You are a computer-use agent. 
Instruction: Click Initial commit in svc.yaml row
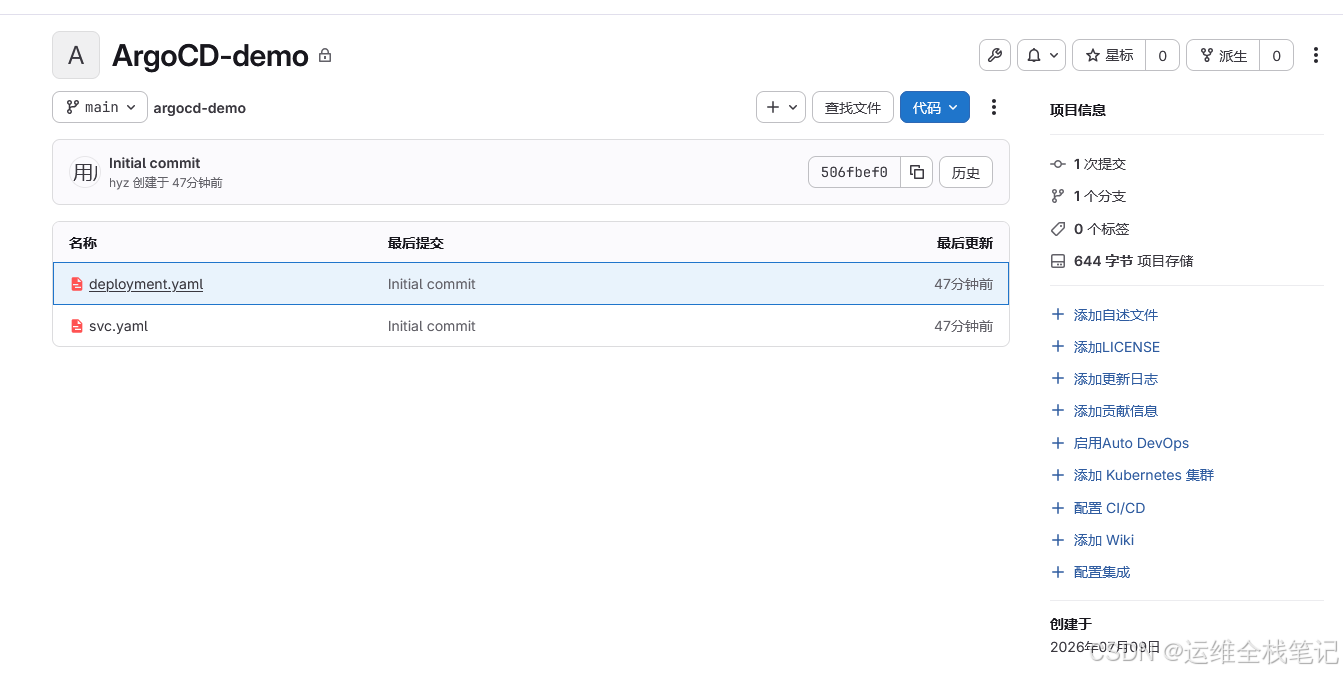coord(432,326)
